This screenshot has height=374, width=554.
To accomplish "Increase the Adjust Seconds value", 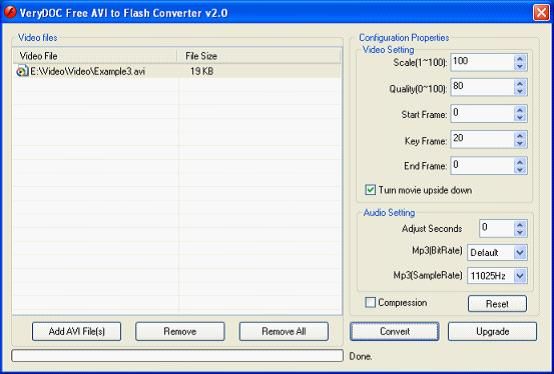I will point(520,225).
